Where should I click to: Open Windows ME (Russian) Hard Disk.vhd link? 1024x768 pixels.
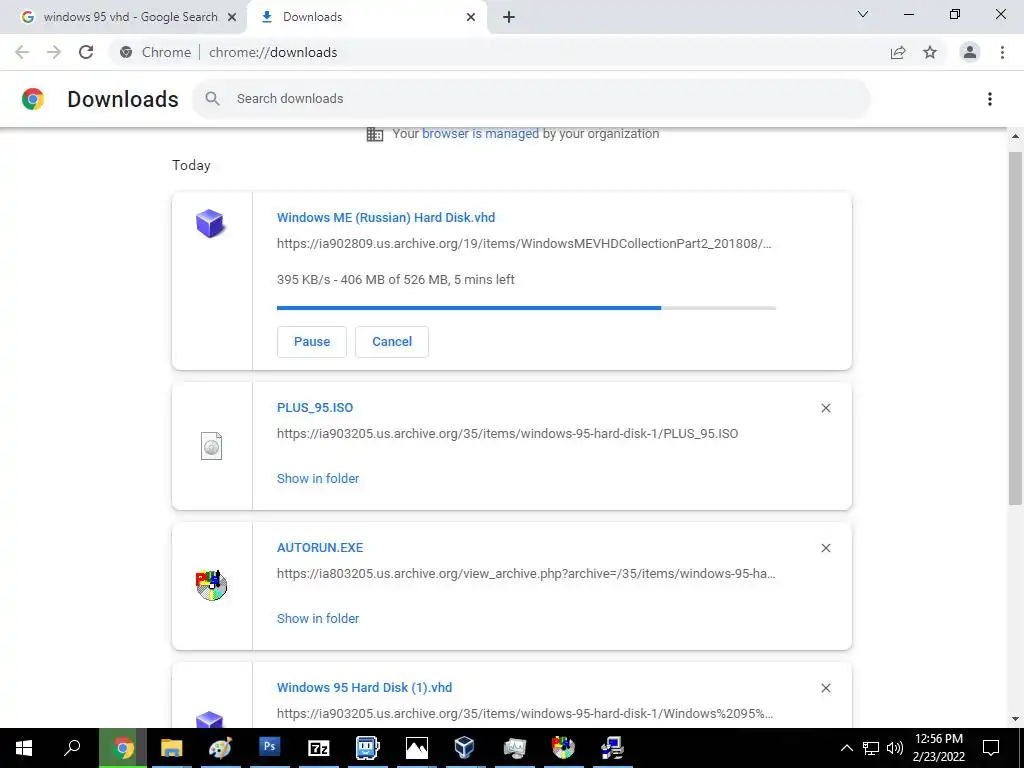coord(386,217)
